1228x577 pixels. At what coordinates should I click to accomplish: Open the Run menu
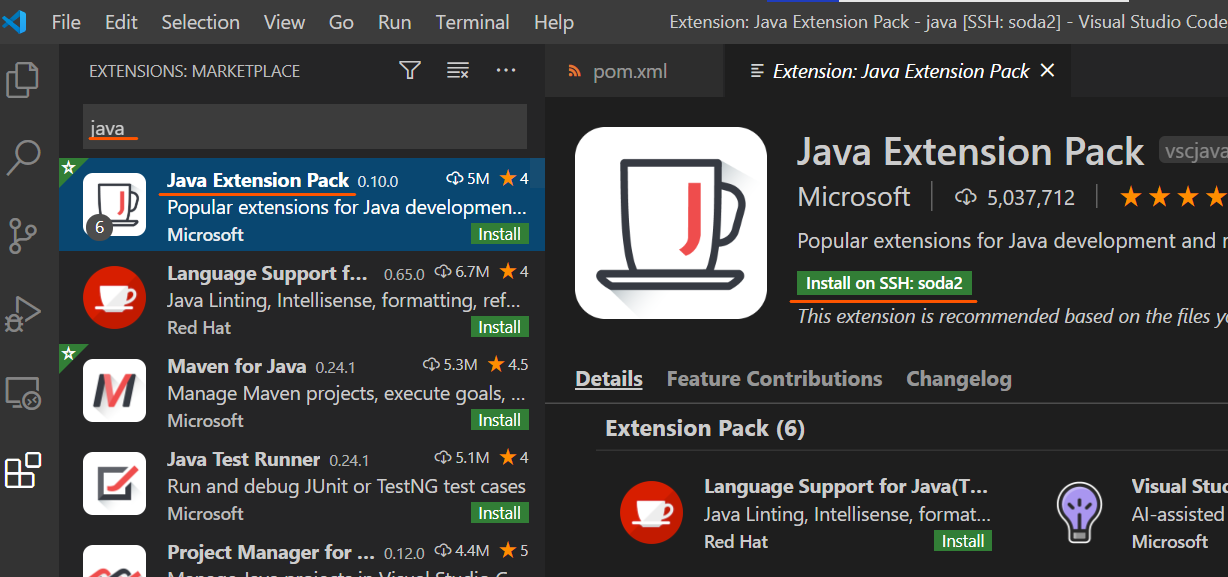point(395,22)
